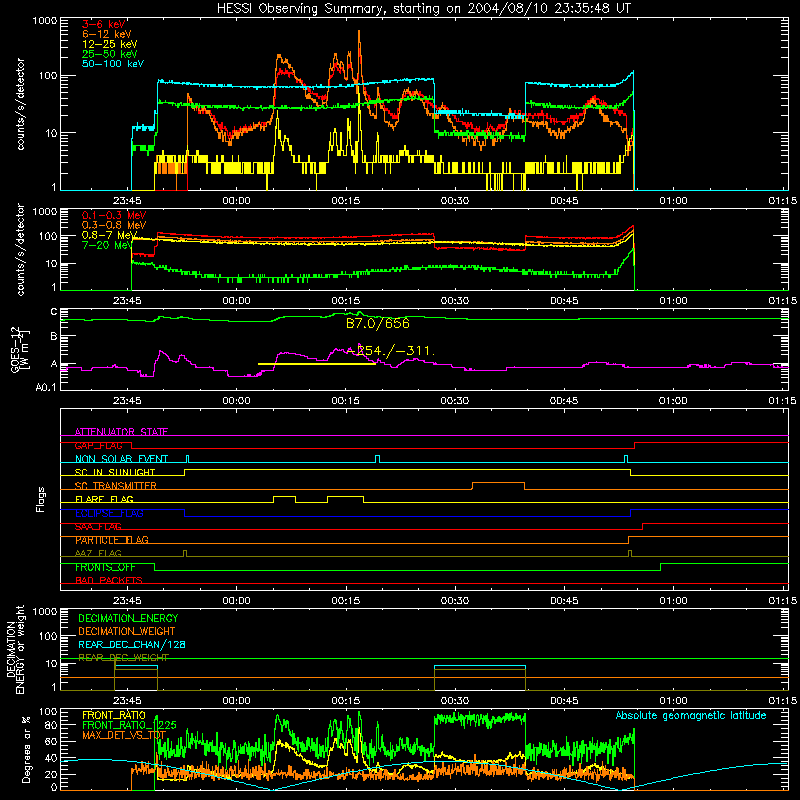The height and width of the screenshot is (800, 800).
Task: Select the PARTICLE_FLAG label
Action: click(112, 540)
